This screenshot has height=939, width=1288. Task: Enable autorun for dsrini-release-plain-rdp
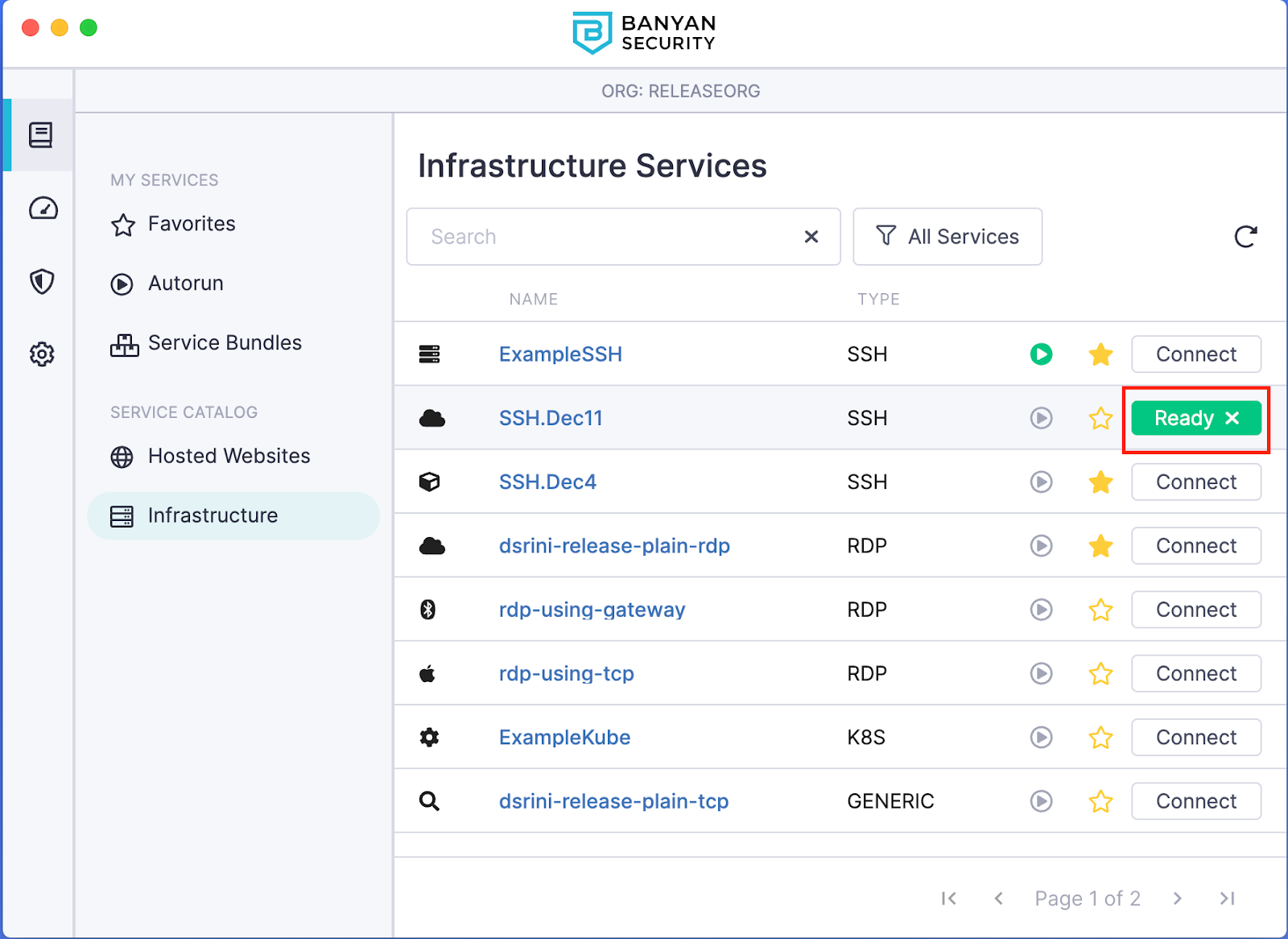pyautogui.click(x=1042, y=546)
